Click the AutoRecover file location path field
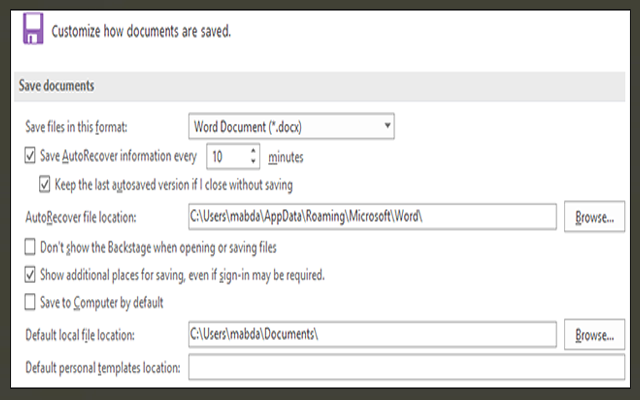The image size is (640, 400). click(370, 216)
